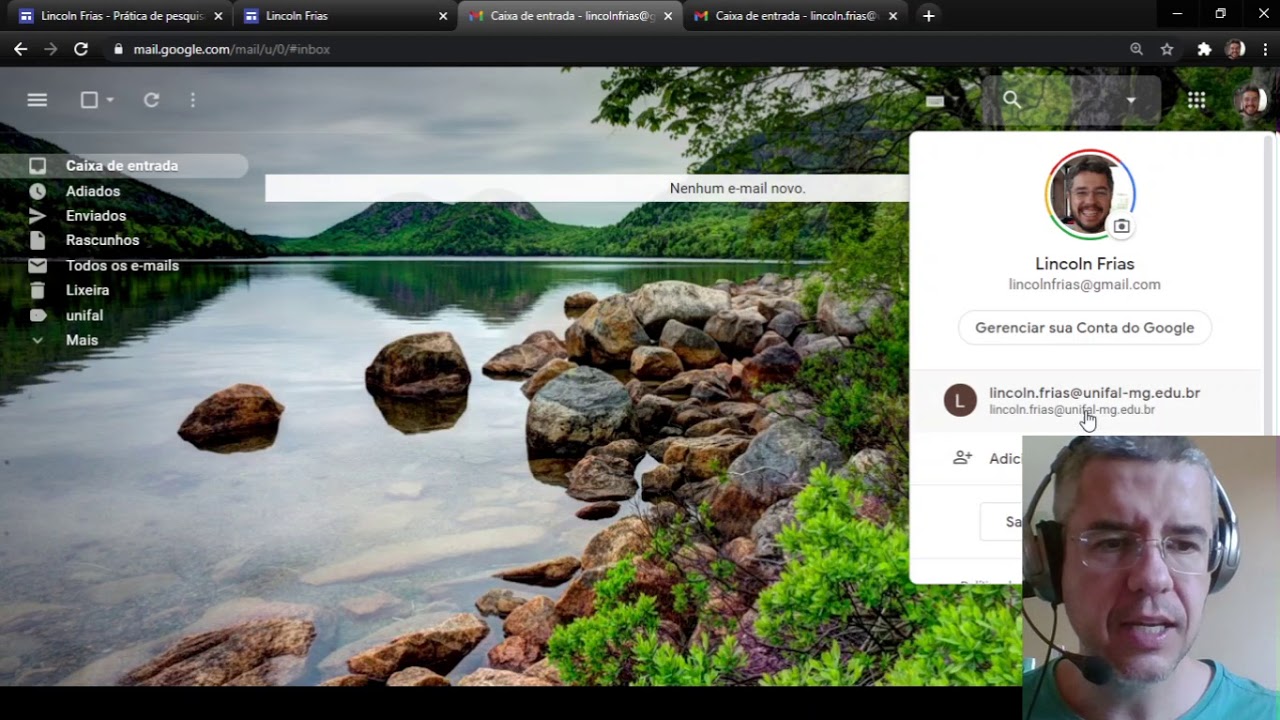The width and height of the screenshot is (1280, 720).
Task: Click the search magnifier icon in Gmail
Action: coord(1012,100)
